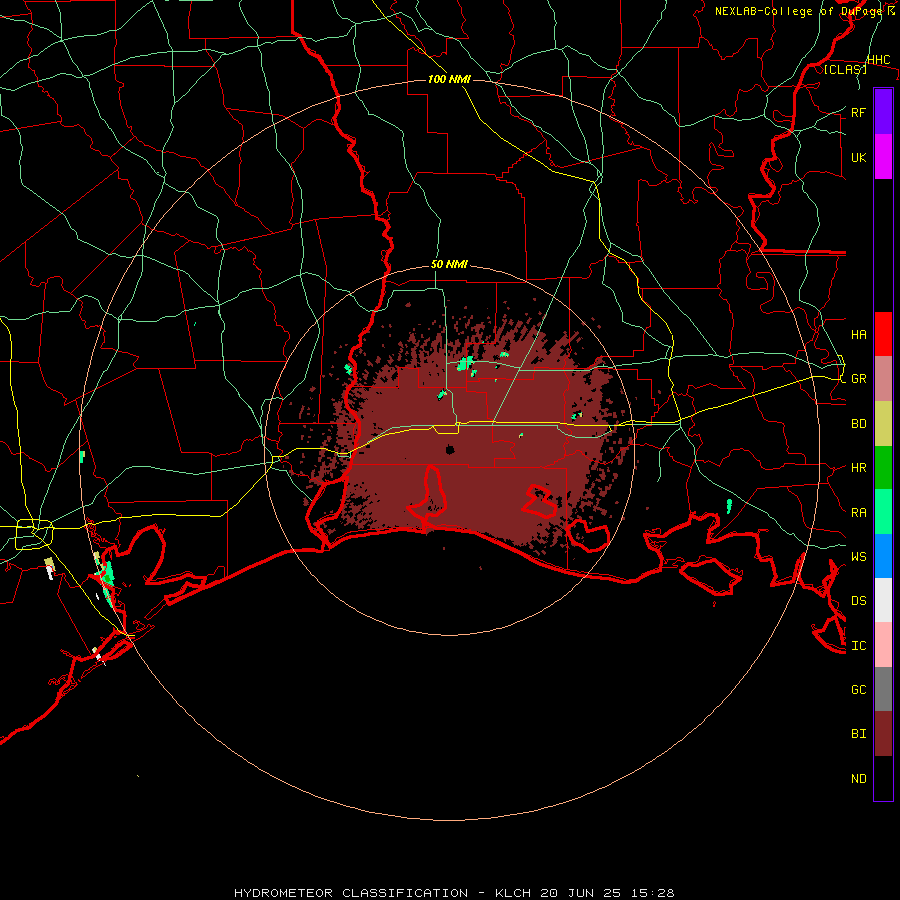The image size is (900, 900).
Task: Click the 'HA' legend label
Action: tap(858, 334)
